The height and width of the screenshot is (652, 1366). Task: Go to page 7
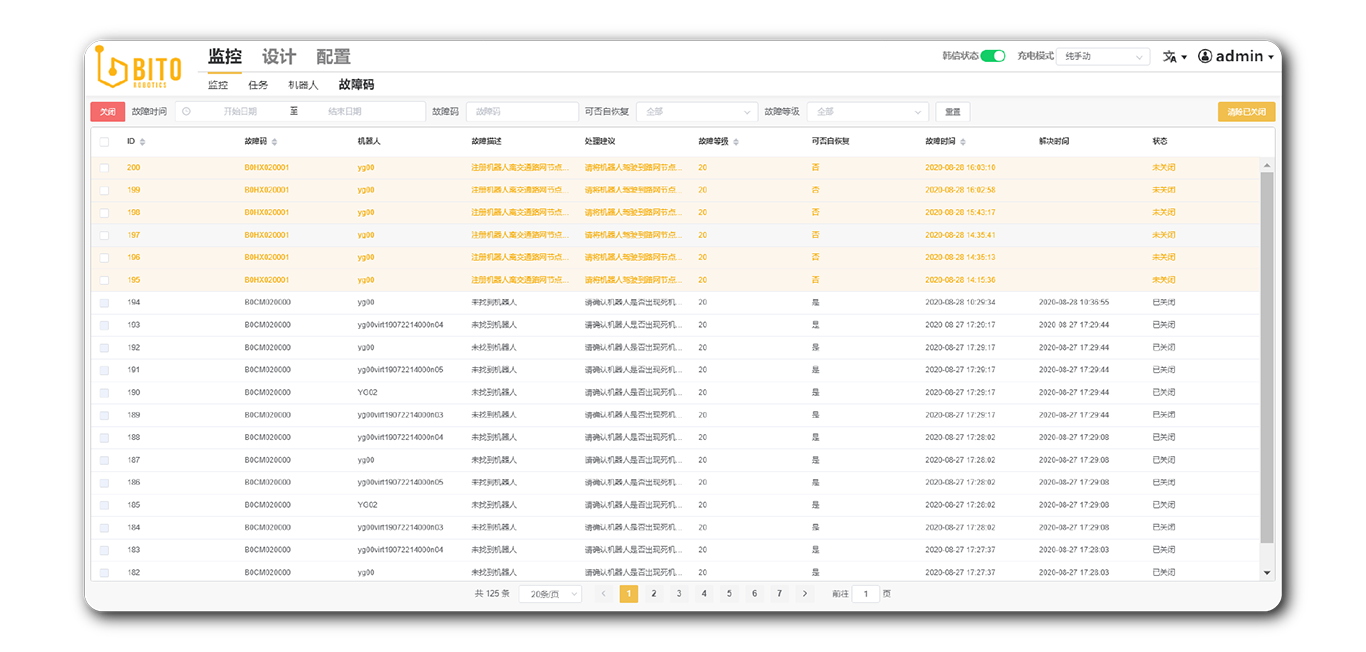(780, 594)
